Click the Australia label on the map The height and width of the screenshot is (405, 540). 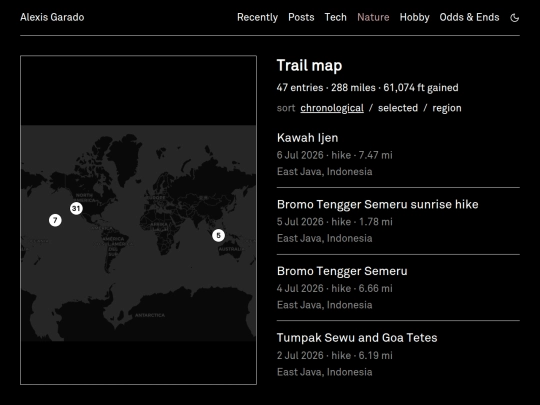click(x=231, y=249)
